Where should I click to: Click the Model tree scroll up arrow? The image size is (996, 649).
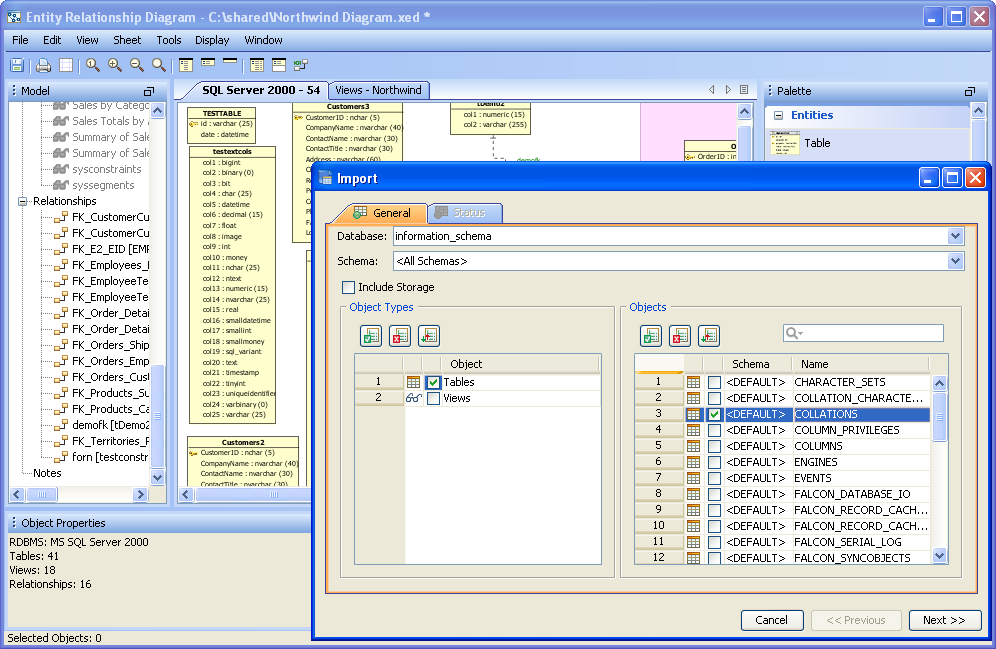[x=158, y=111]
